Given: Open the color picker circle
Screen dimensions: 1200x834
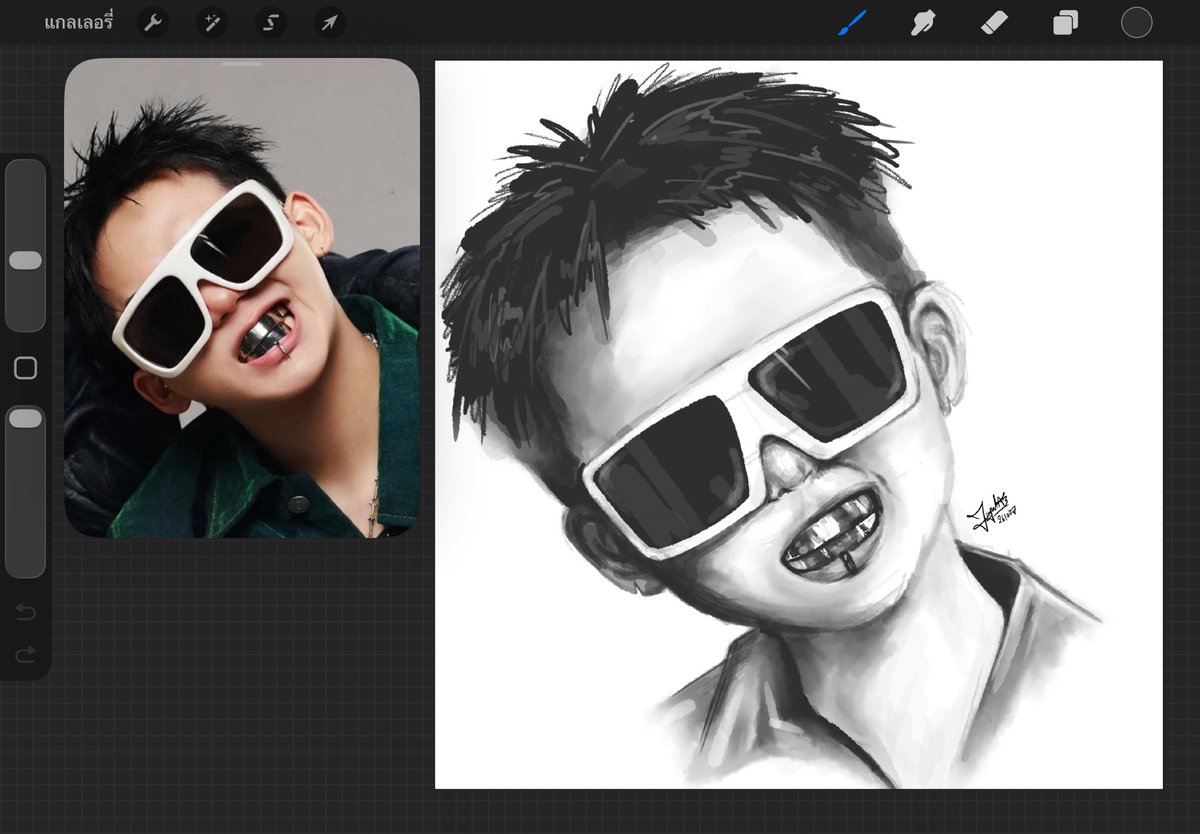Looking at the screenshot, I should 1136,22.
